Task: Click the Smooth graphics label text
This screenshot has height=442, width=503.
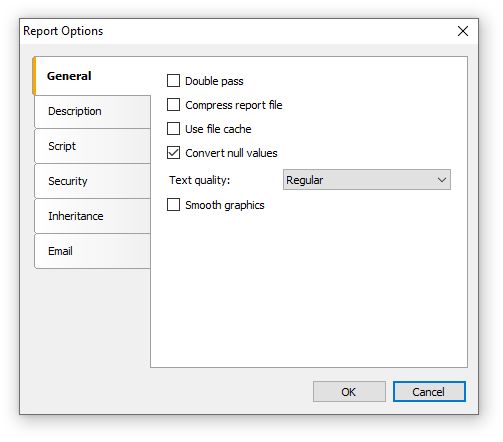Action: click(225, 205)
